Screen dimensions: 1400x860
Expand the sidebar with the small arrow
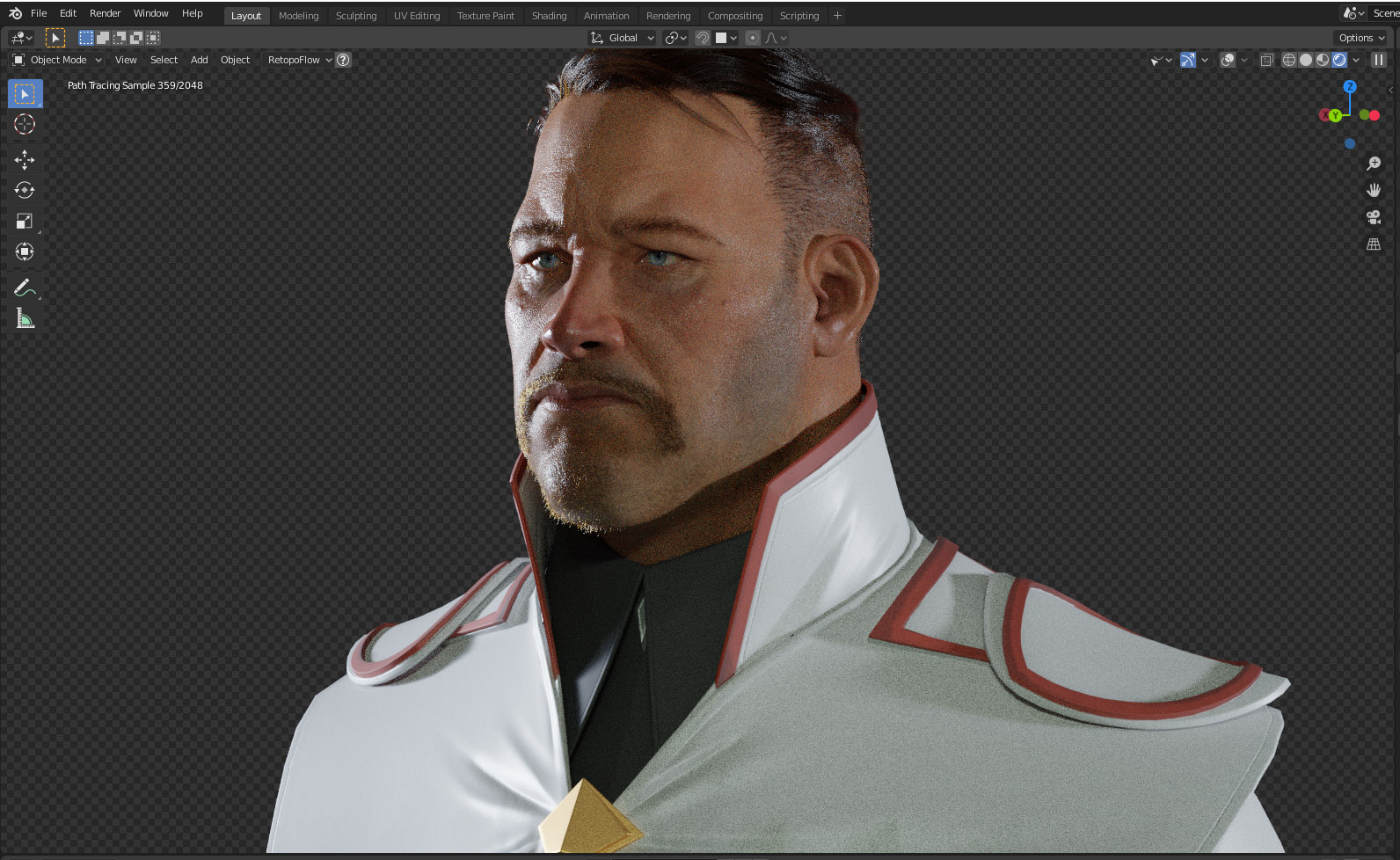[x=1390, y=91]
